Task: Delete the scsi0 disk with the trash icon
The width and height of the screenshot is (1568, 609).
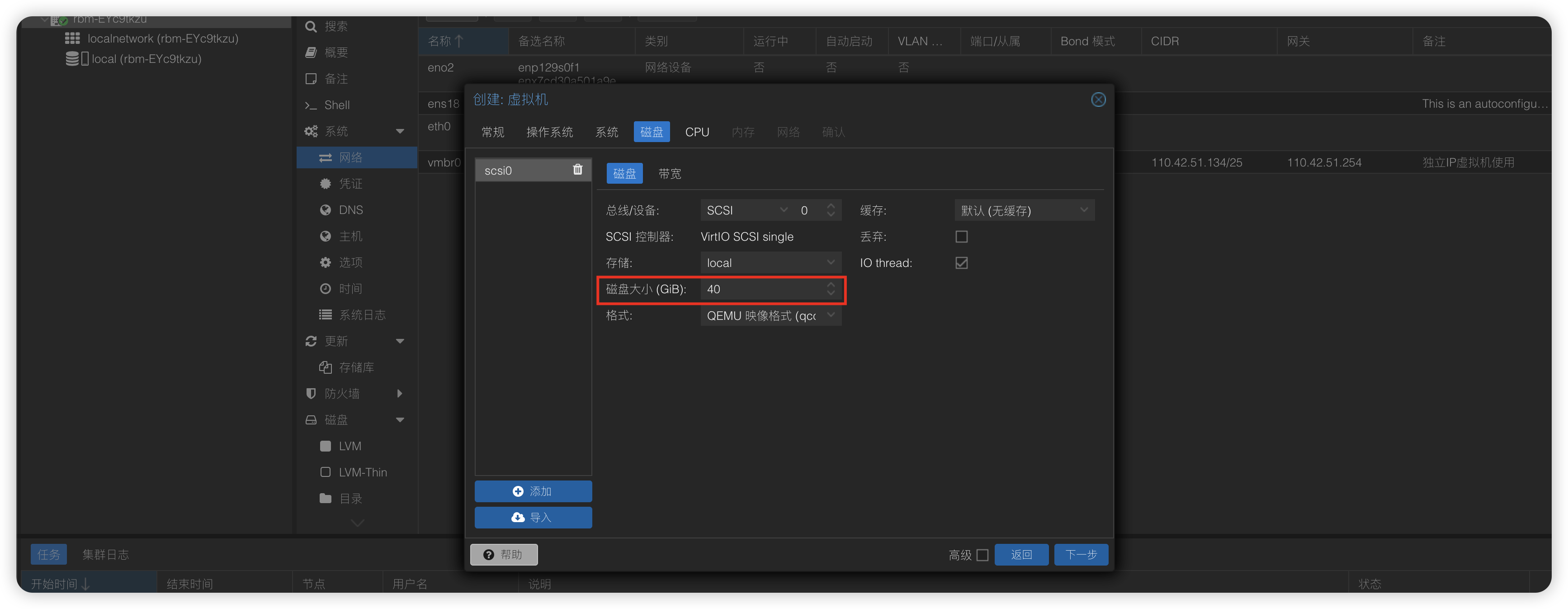Action: click(577, 170)
